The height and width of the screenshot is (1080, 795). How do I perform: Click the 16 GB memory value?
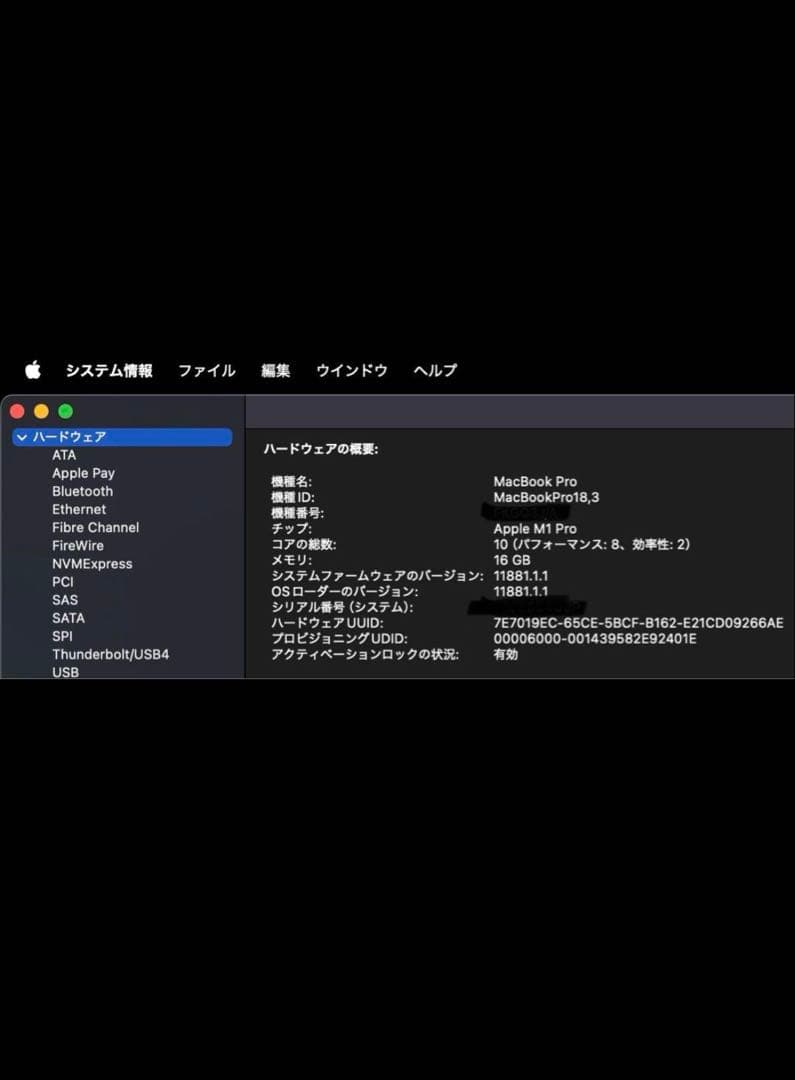tap(512, 560)
